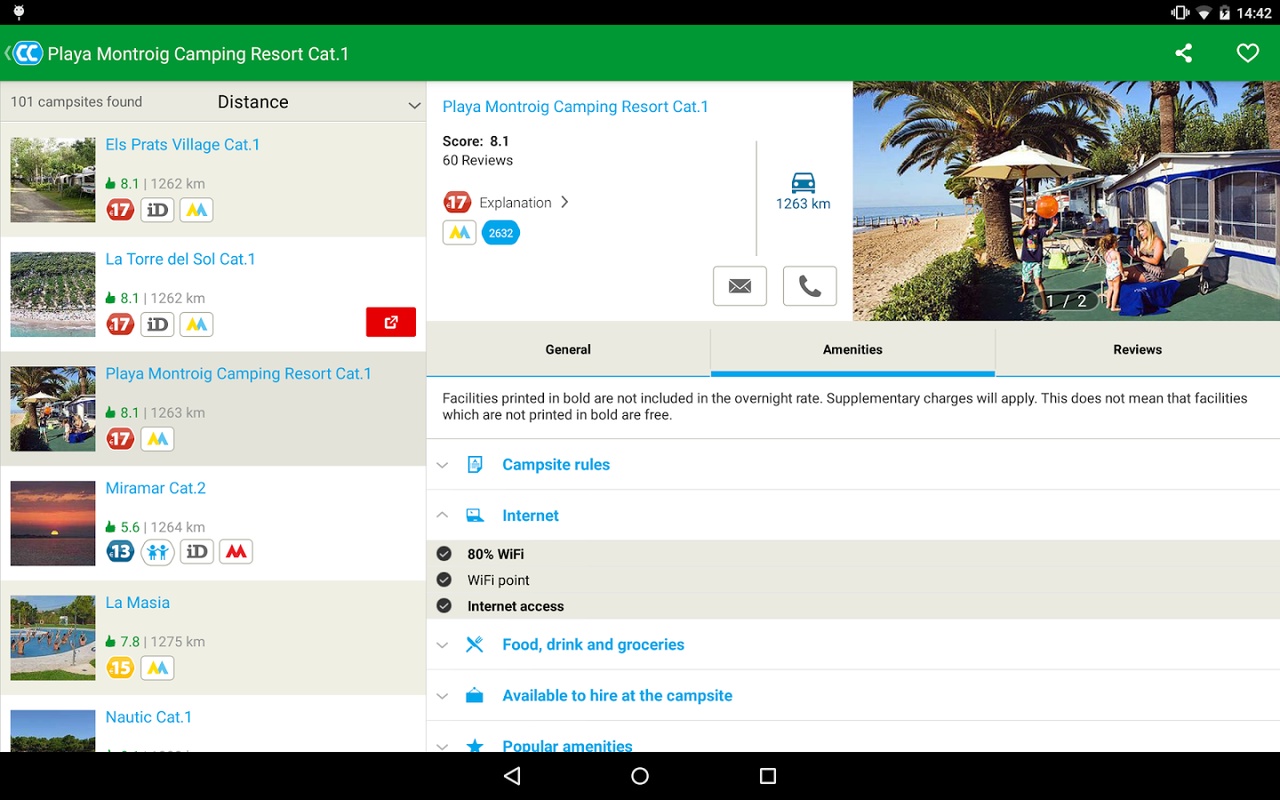This screenshot has width=1280, height=800.
Task: Tap red 17 badge for Els Prats Village
Action: pos(120,210)
